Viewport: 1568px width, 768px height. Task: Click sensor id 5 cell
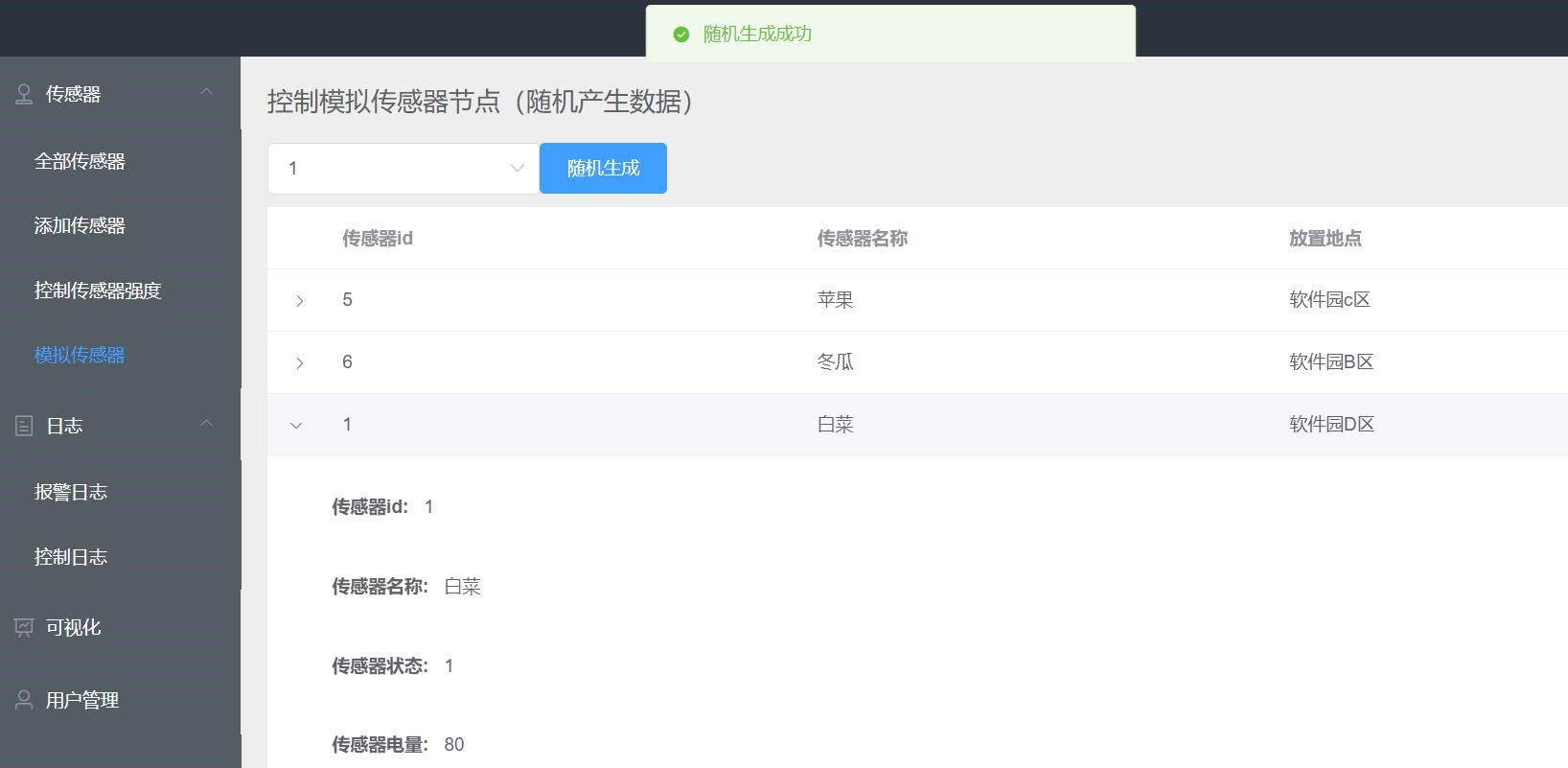point(347,299)
